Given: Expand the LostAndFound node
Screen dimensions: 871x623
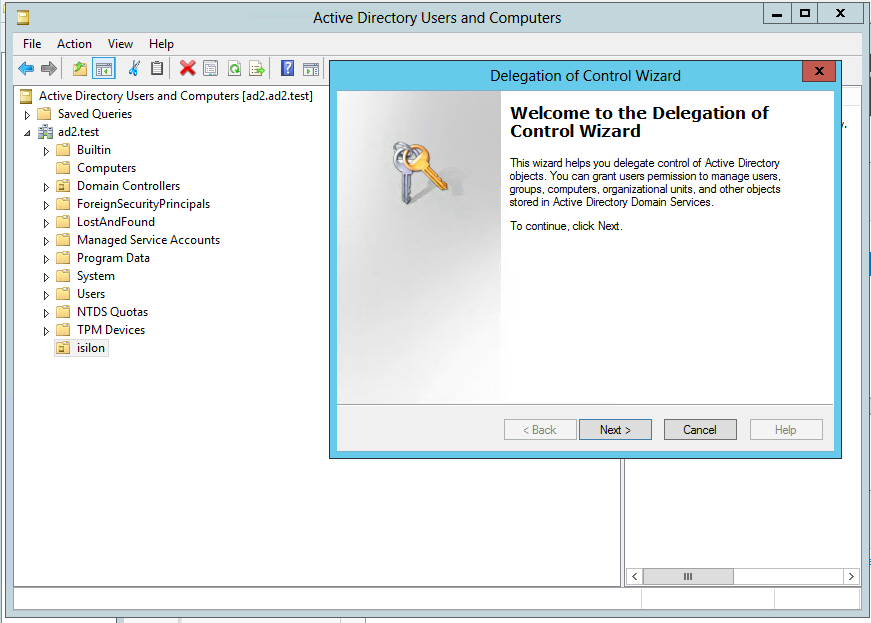Looking at the screenshot, I should 46,223.
